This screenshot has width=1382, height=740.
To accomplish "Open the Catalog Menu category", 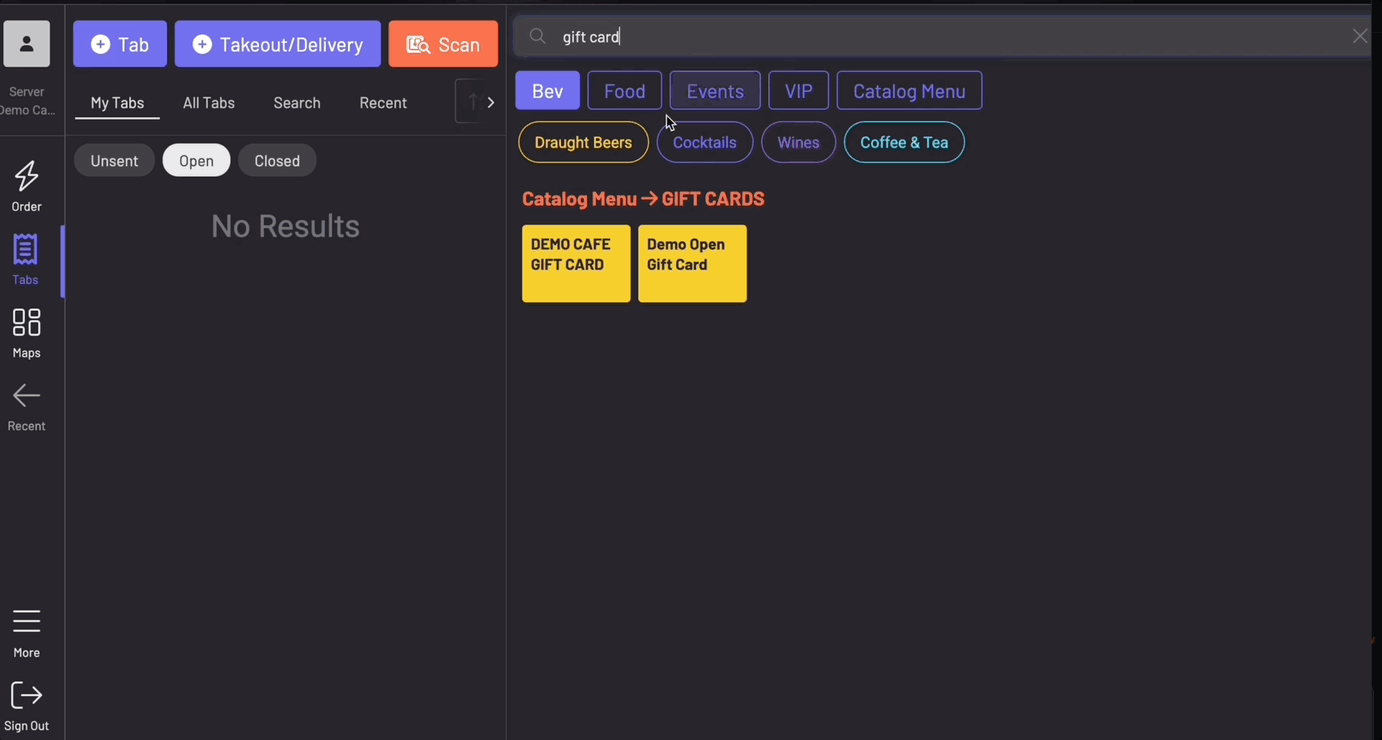I will pyautogui.click(x=908, y=91).
